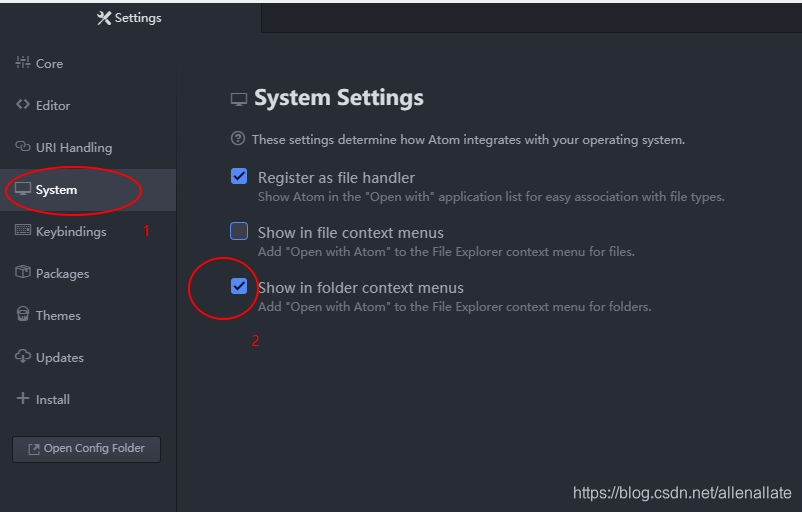This screenshot has height=512, width=802.
Task: Click the external link icon in Open Config Folder
Action: coord(34,449)
